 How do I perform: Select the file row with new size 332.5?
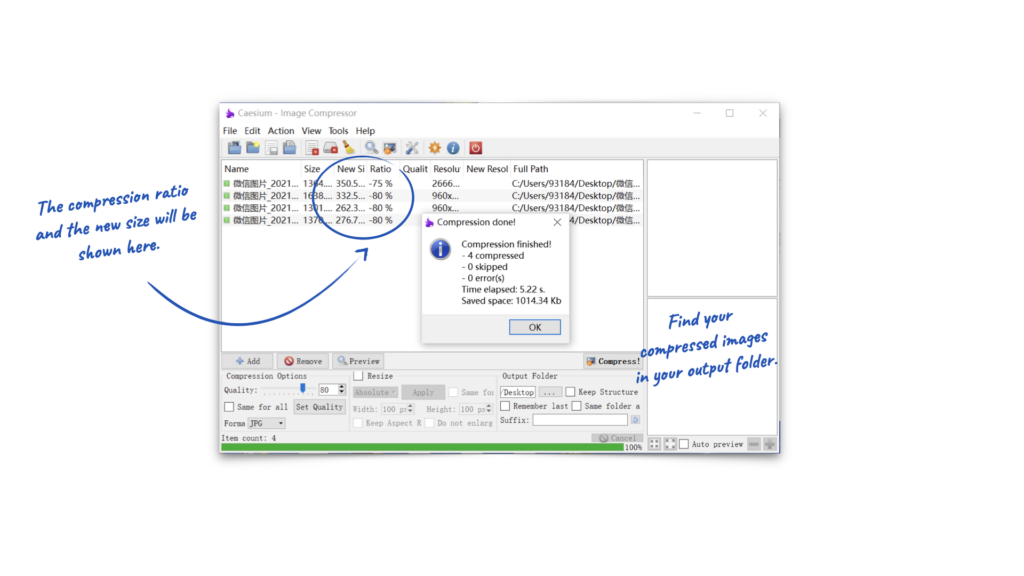coord(432,196)
